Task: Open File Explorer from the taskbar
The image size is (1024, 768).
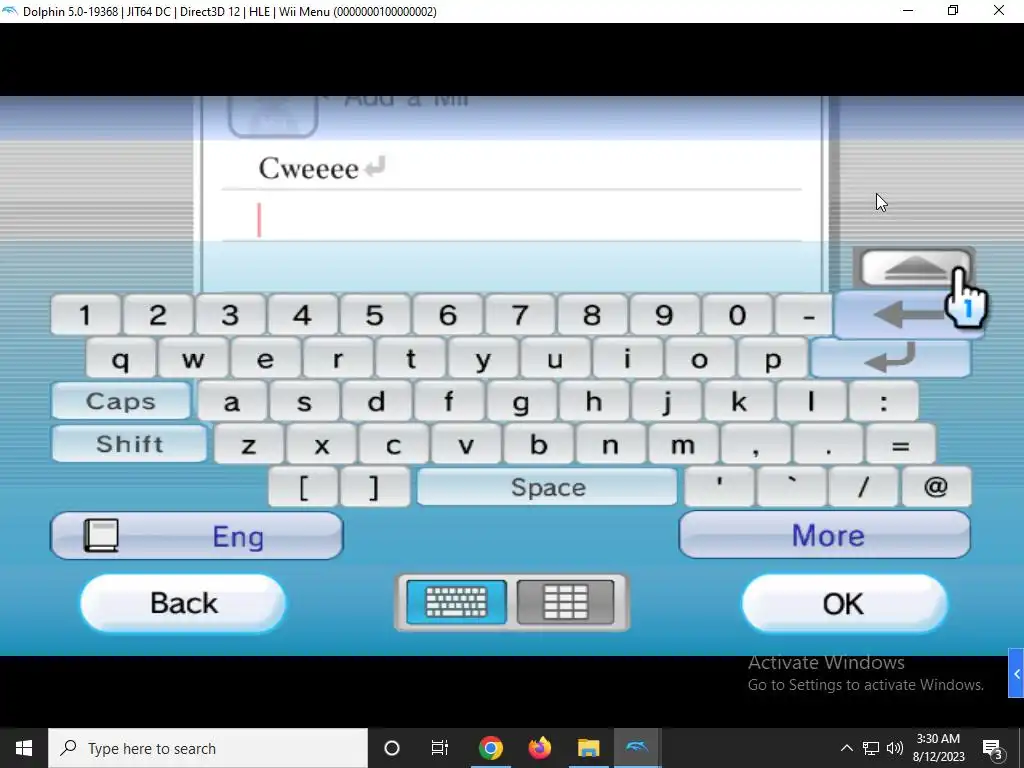Action: (588, 748)
